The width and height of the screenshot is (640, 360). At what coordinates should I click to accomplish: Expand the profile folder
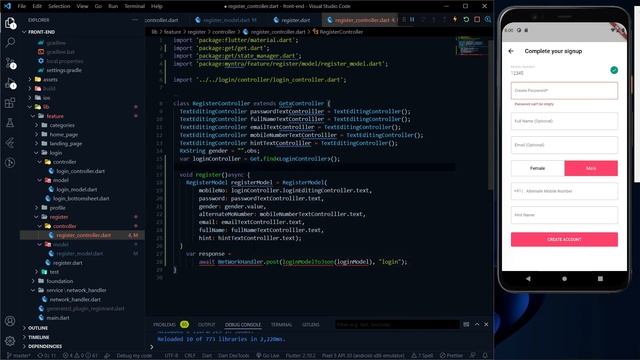coord(57,208)
